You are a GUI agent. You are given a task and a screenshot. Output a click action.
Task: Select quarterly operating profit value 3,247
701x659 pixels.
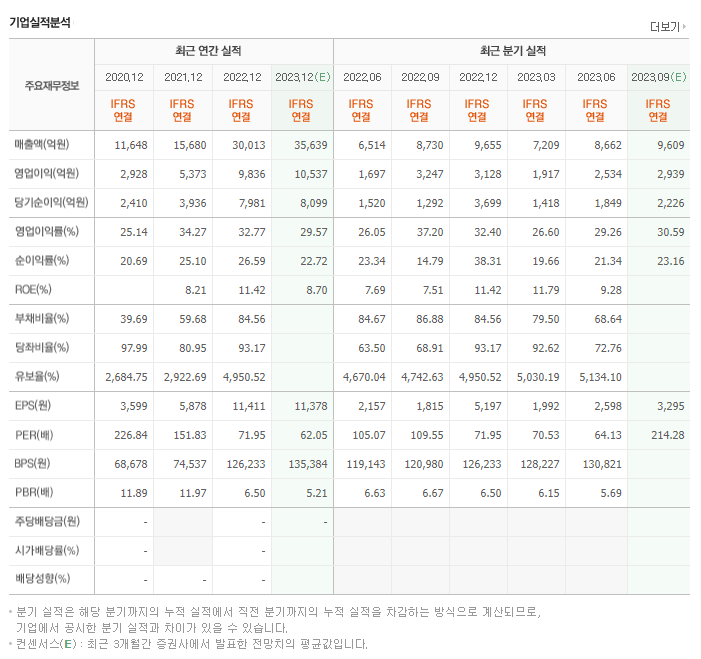pyautogui.click(x=430, y=174)
